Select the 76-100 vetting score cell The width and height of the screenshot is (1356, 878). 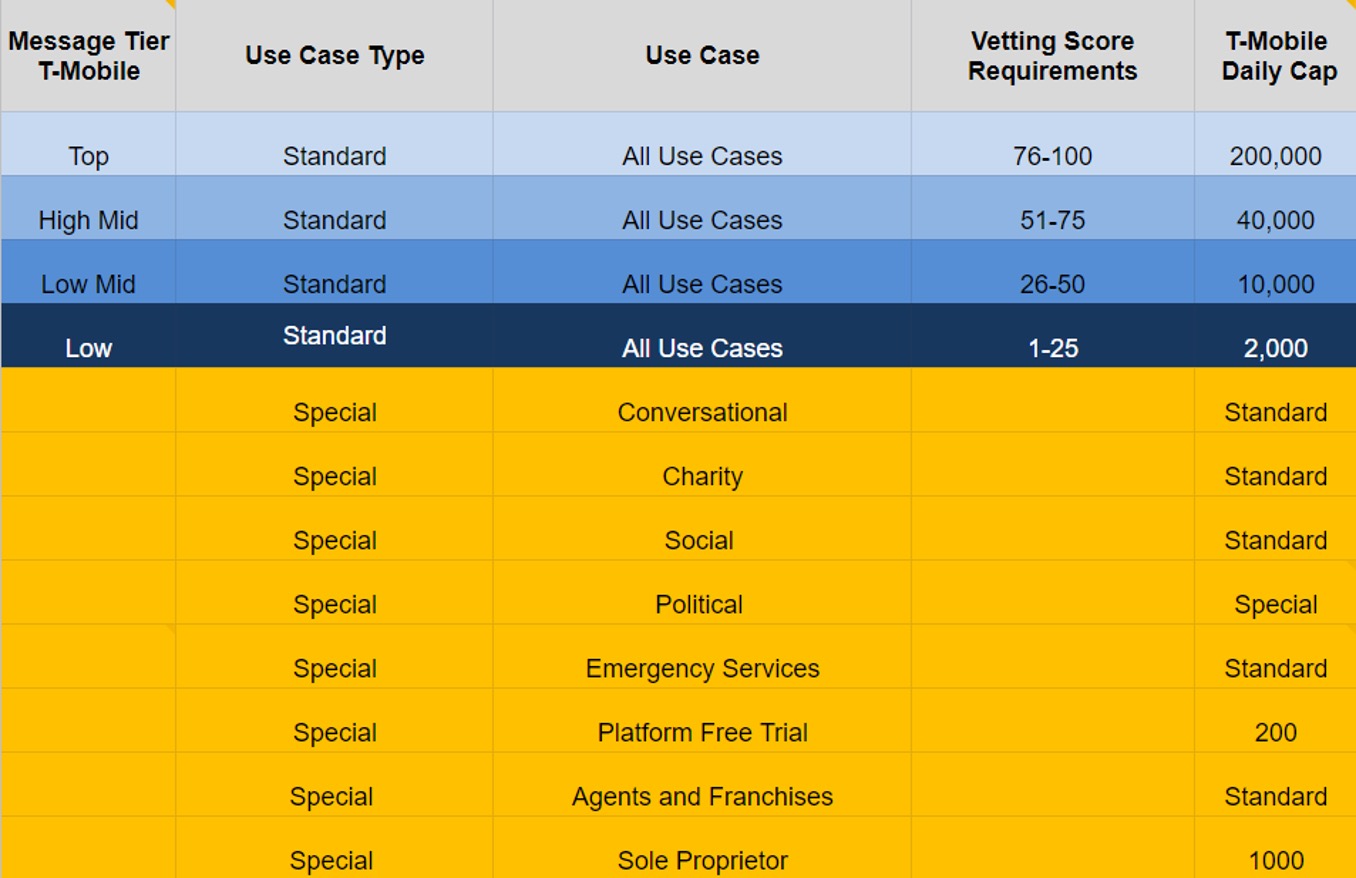[x=1052, y=144]
